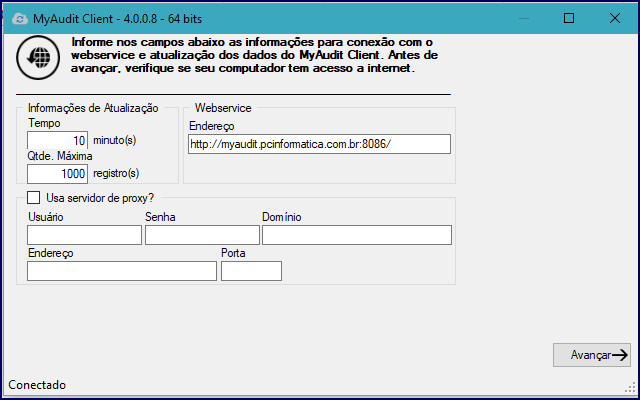Click the 'minuto(s)' label
The image size is (640, 400).
[x=115, y=140]
